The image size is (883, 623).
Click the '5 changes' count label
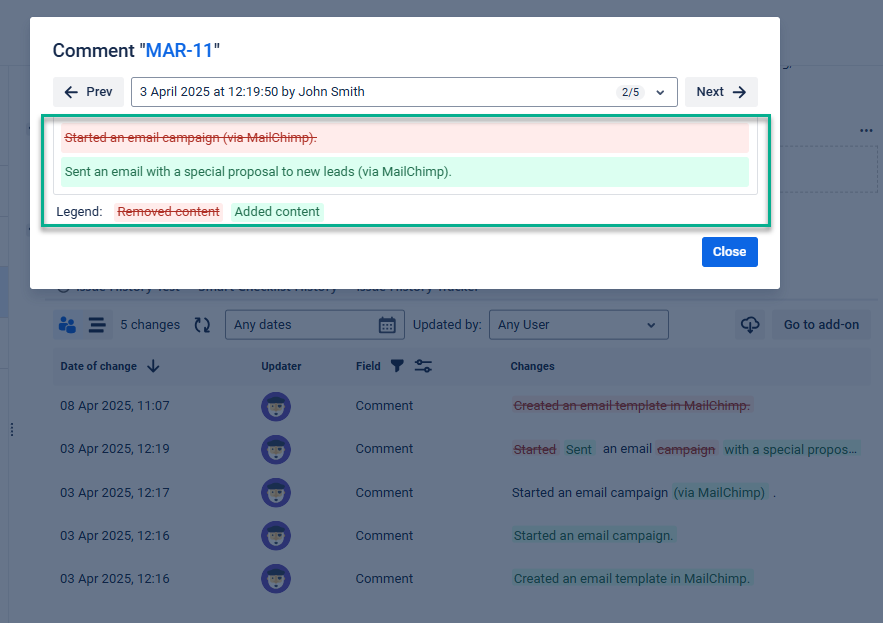click(150, 324)
